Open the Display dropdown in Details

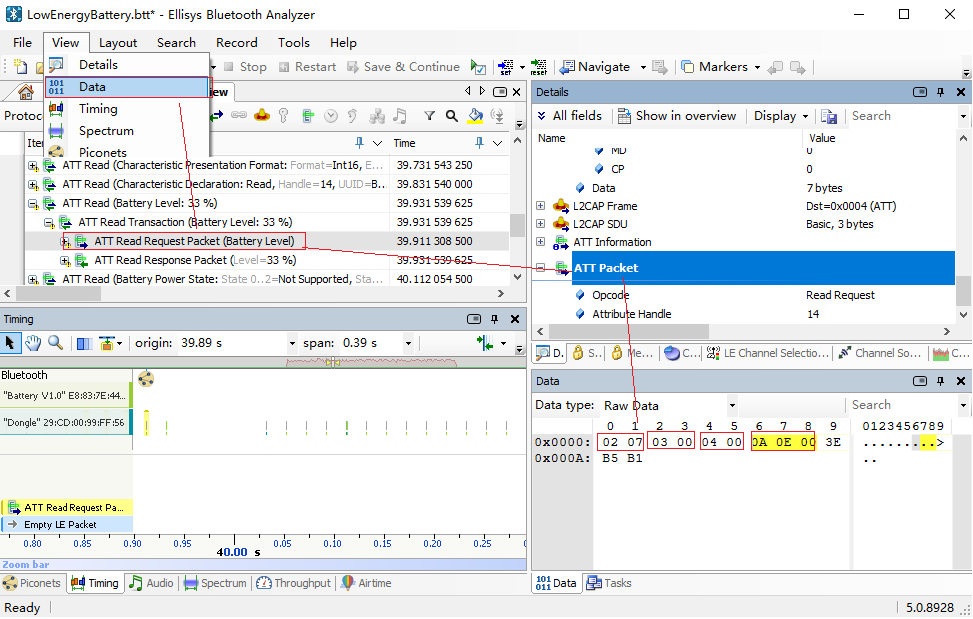[781, 116]
